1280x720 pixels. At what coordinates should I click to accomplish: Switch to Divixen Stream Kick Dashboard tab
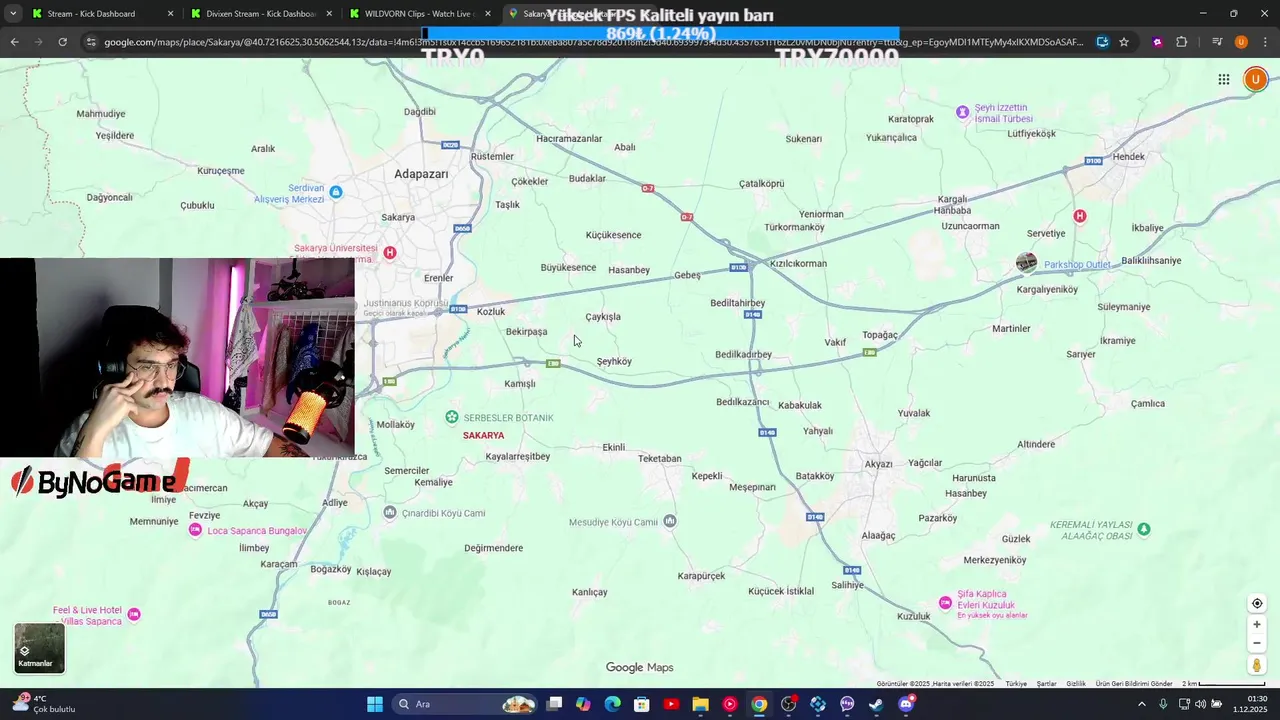pyautogui.click(x=260, y=14)
